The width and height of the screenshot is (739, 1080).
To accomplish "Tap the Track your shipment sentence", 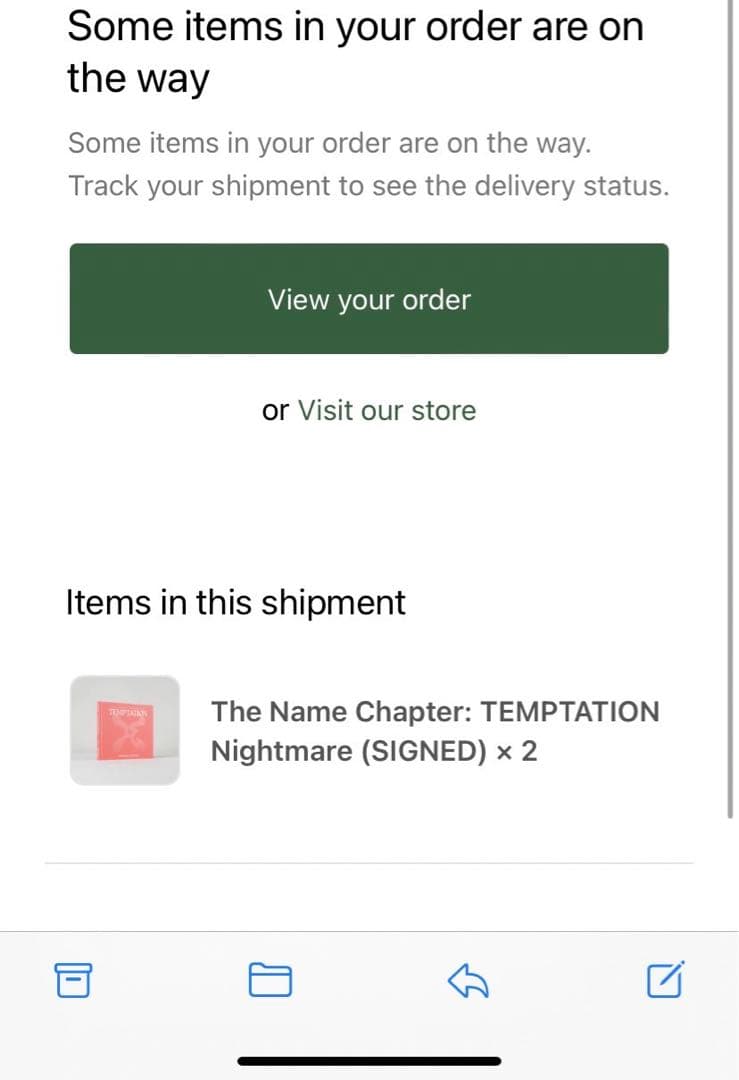I will (x=368, y=186).
